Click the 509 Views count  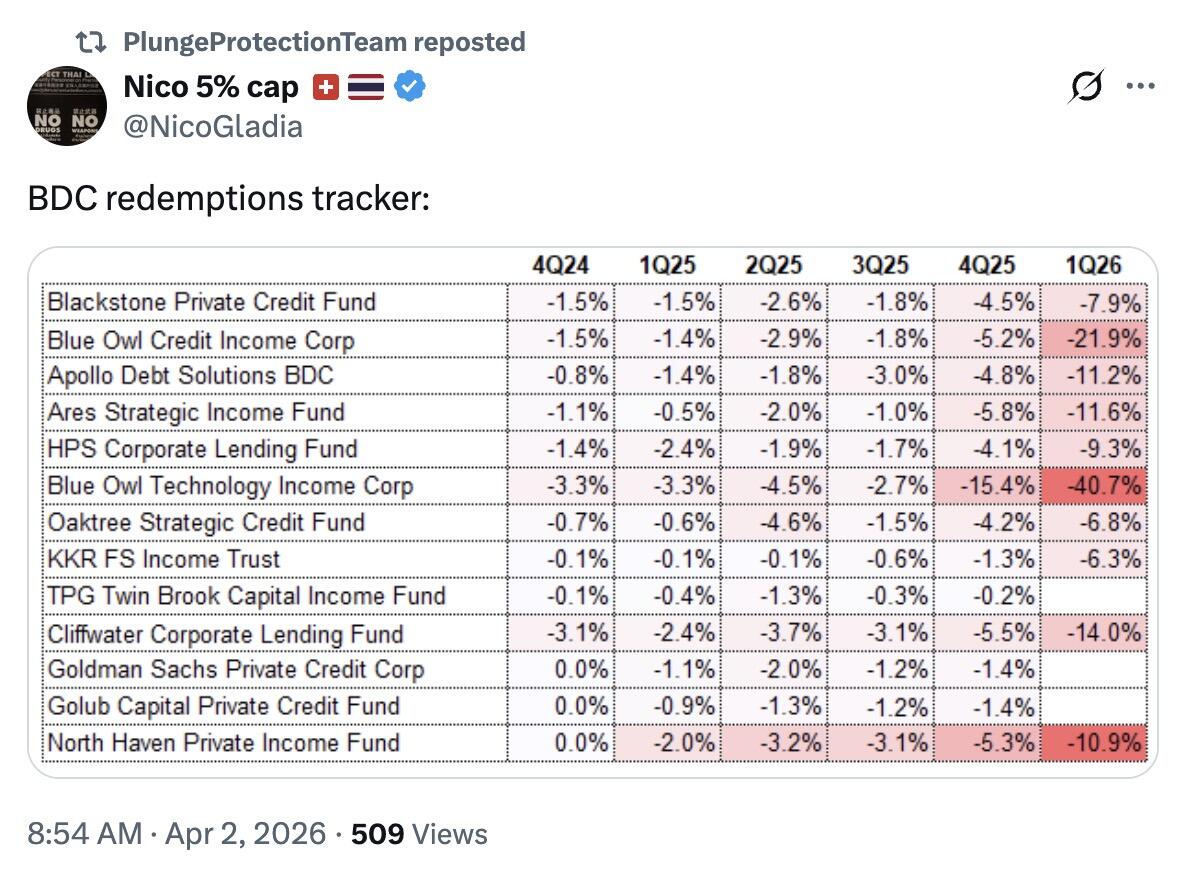click(x=419, y=833)
